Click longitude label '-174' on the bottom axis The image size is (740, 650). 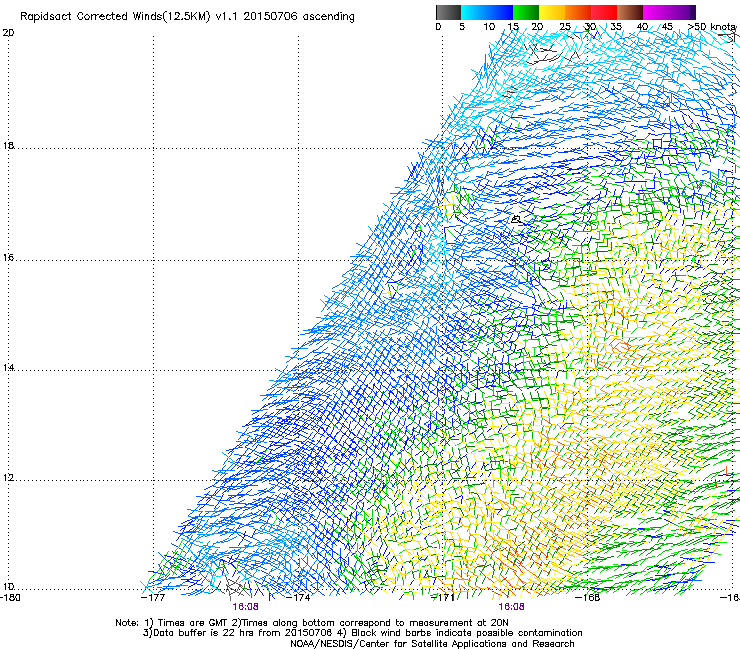(x=298, y=597)
